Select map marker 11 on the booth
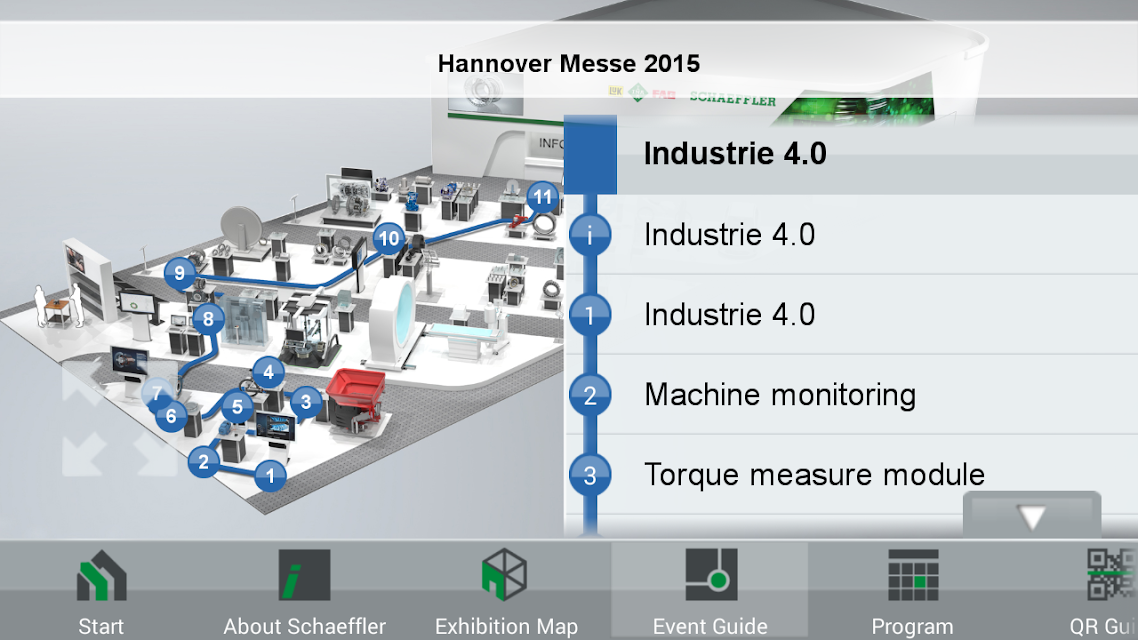This screenshot has width=1138, height=640. 543,197
